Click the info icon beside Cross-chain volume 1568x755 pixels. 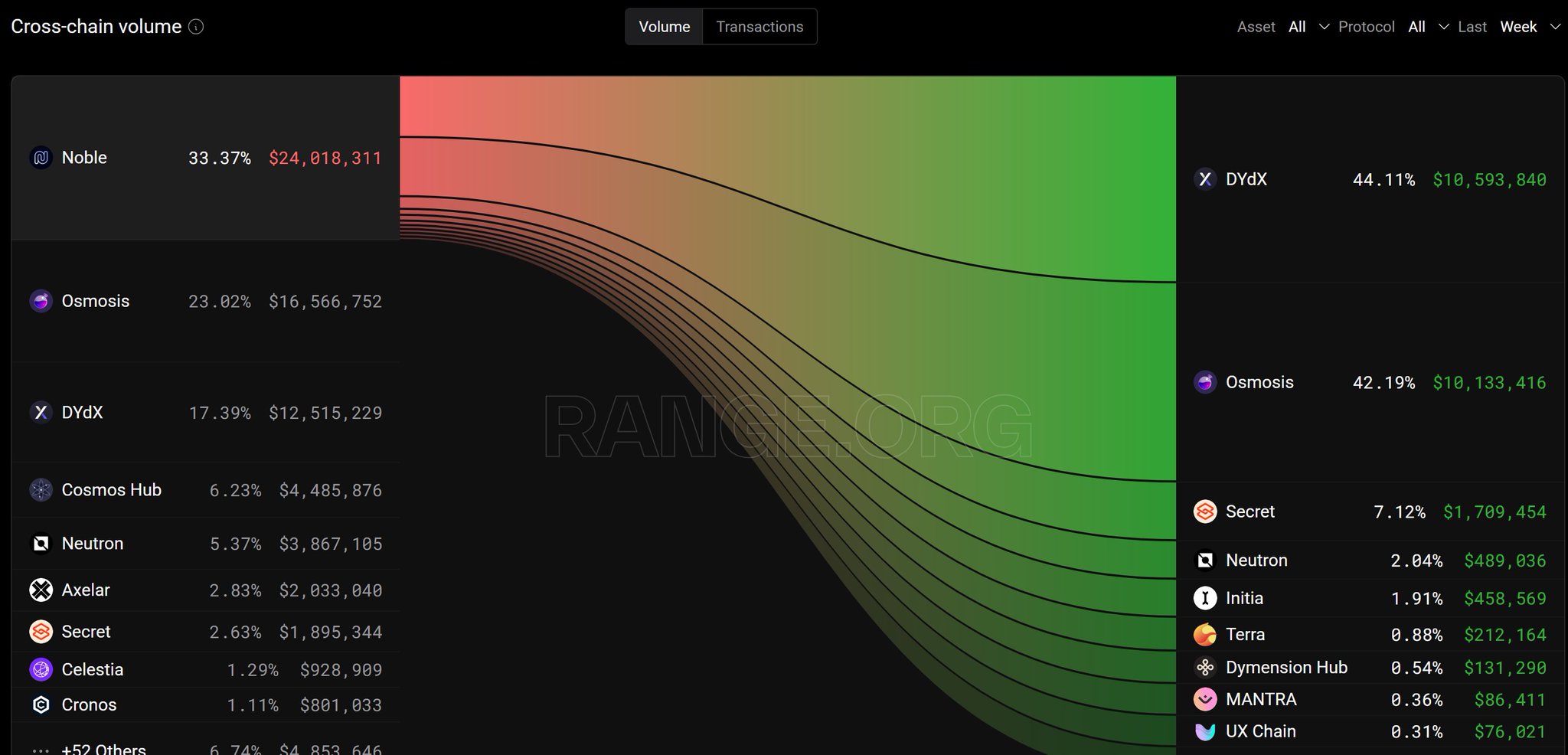(x=196, y=27)
